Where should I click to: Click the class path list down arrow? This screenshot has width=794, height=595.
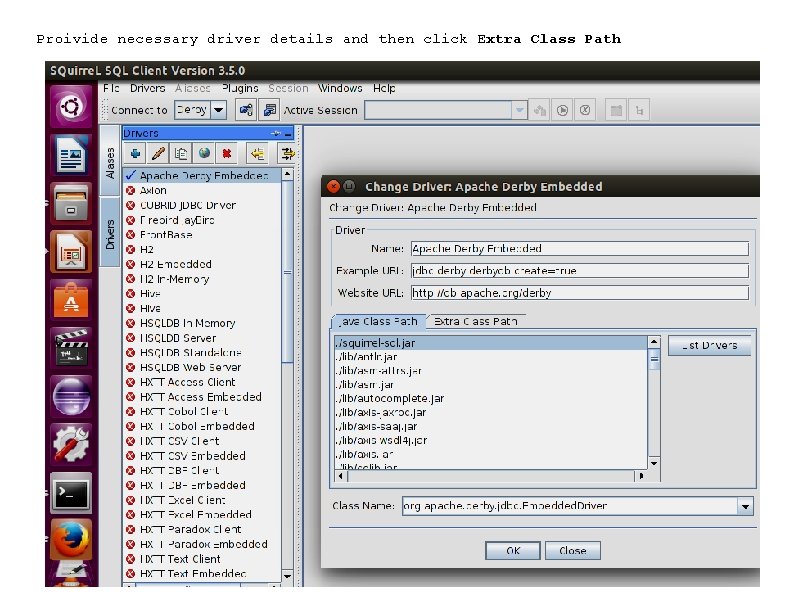(654, 463)
